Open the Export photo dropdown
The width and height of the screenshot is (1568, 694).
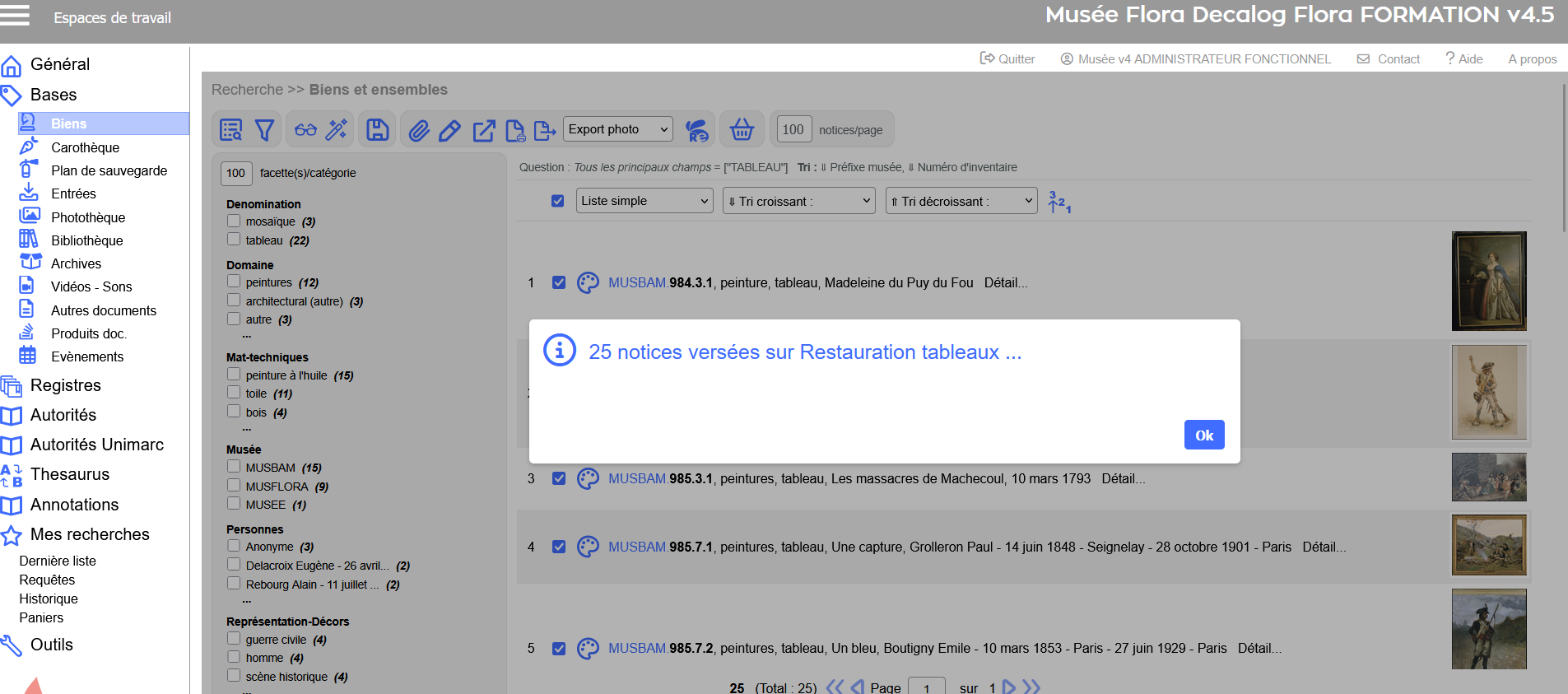[618, 129]
